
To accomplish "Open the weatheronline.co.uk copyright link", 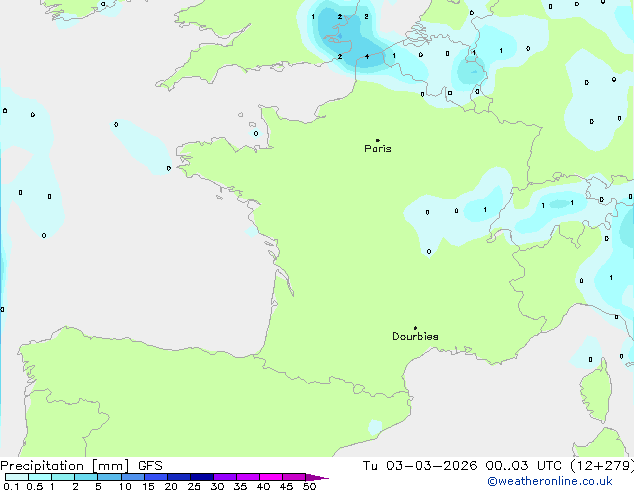I will tap(550, 481).
